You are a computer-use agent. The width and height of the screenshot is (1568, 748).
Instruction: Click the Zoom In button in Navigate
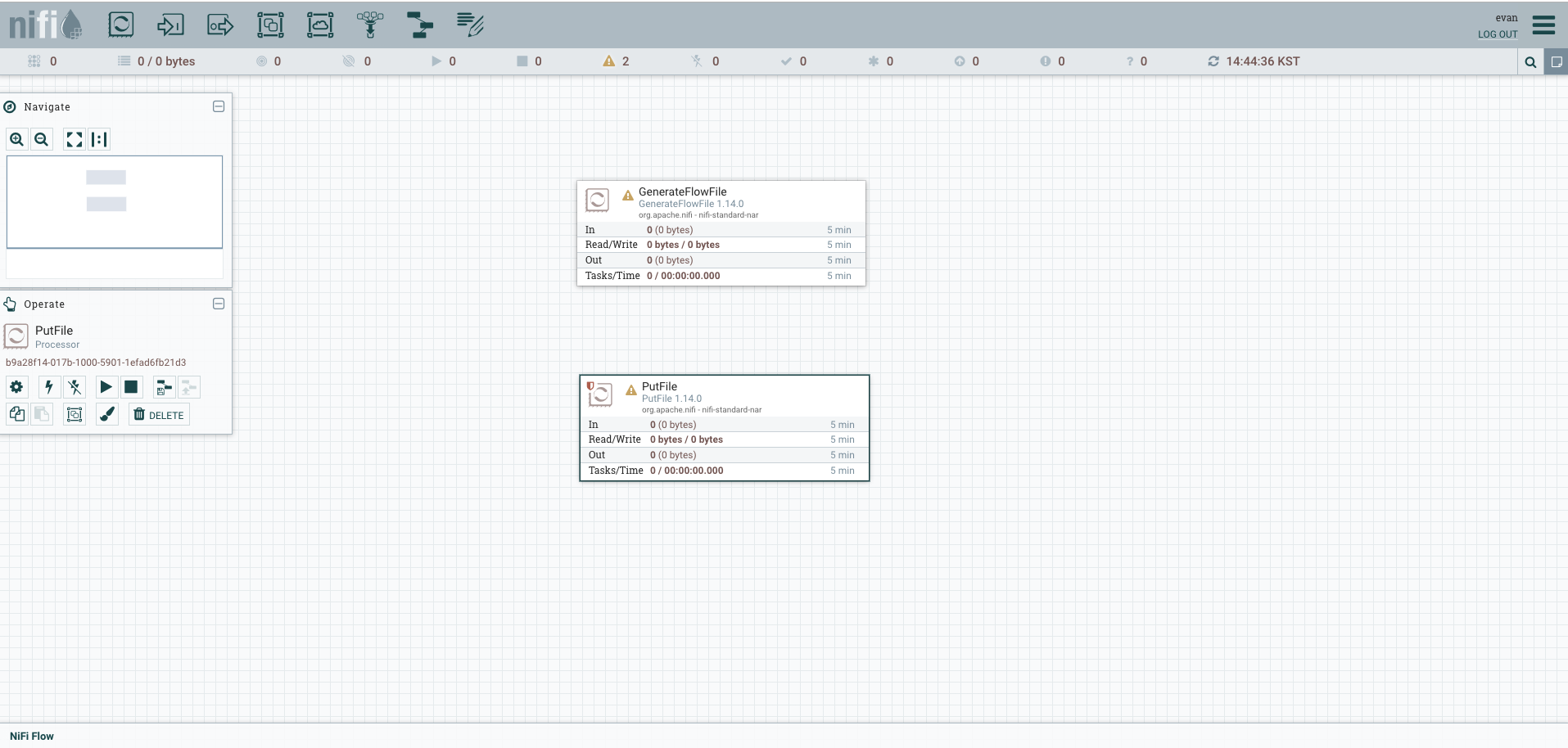click(x=16, y=139)
